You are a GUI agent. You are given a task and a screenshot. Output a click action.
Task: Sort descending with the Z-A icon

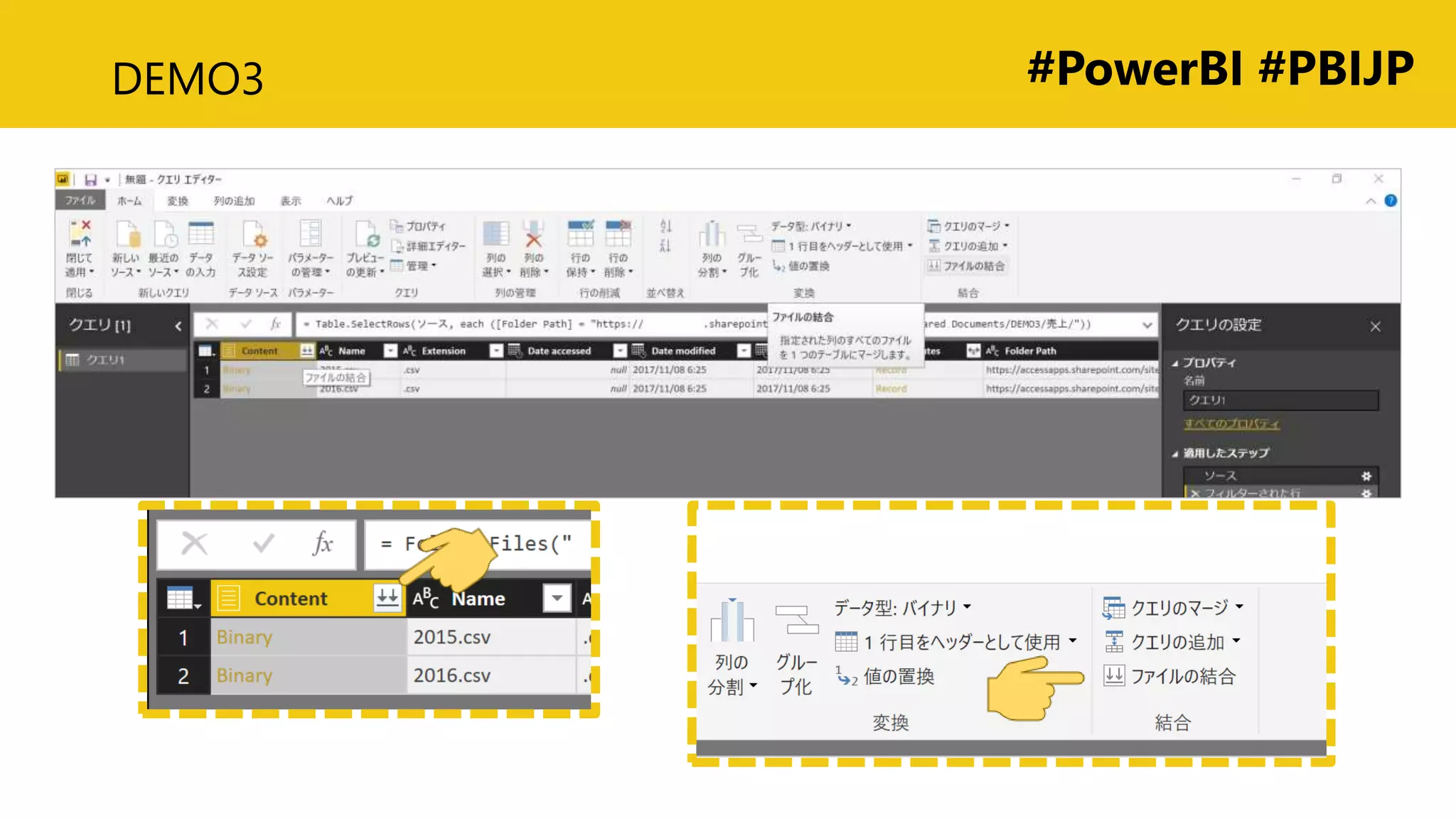[665, 246]
